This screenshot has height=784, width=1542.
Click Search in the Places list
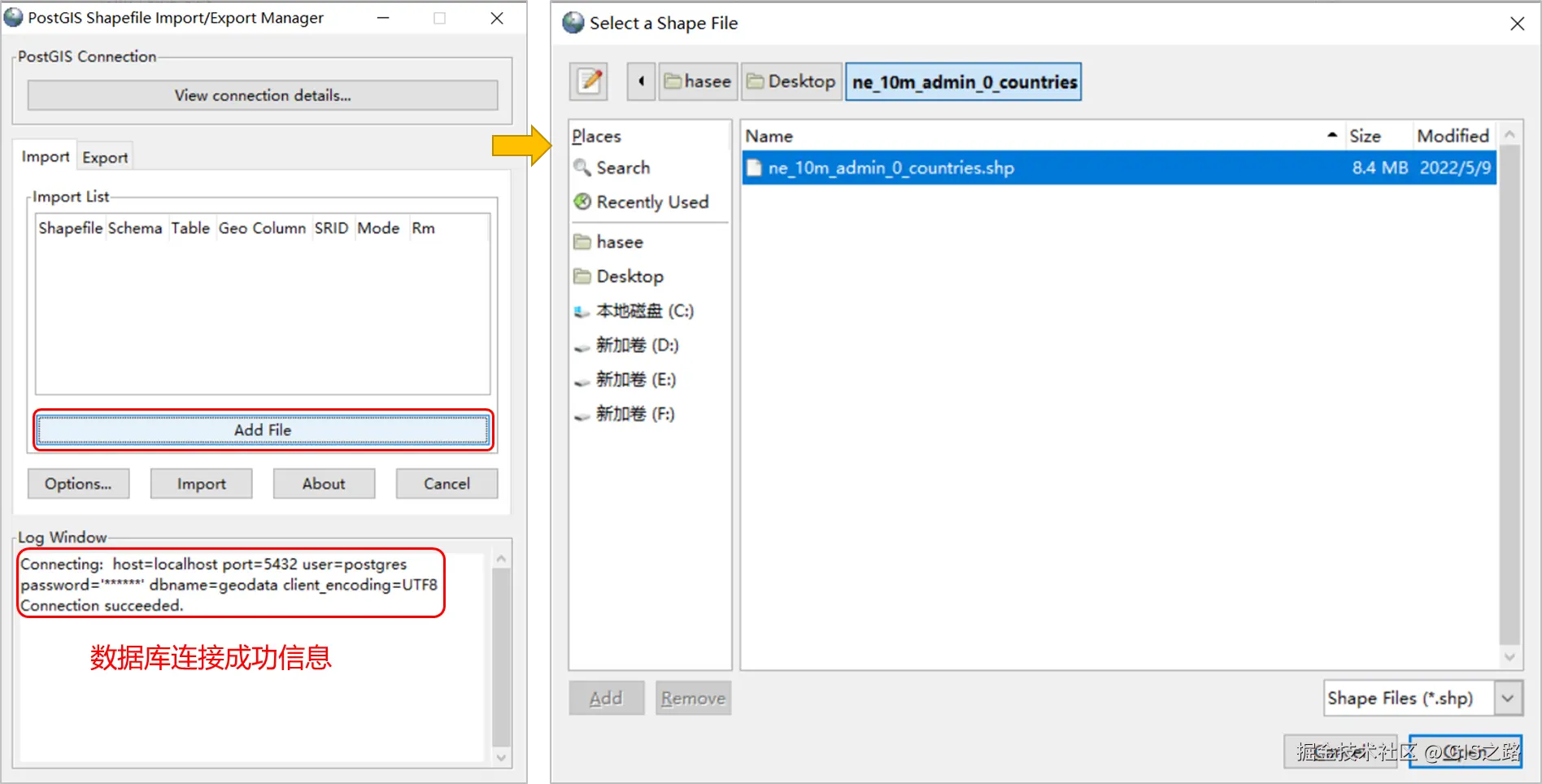(x=623, y=168)
